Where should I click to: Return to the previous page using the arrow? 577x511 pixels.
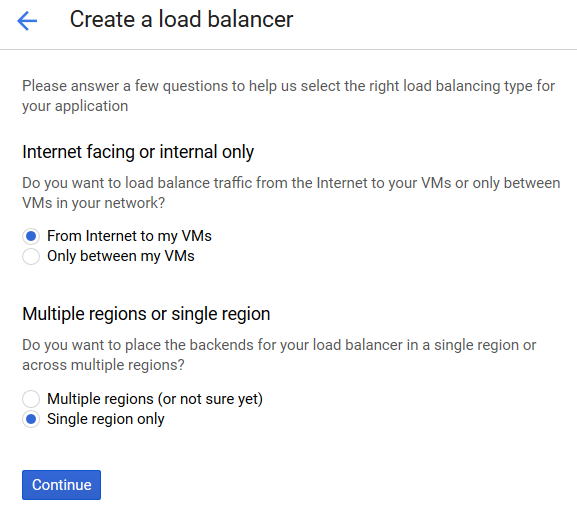[x=27, y=21]
